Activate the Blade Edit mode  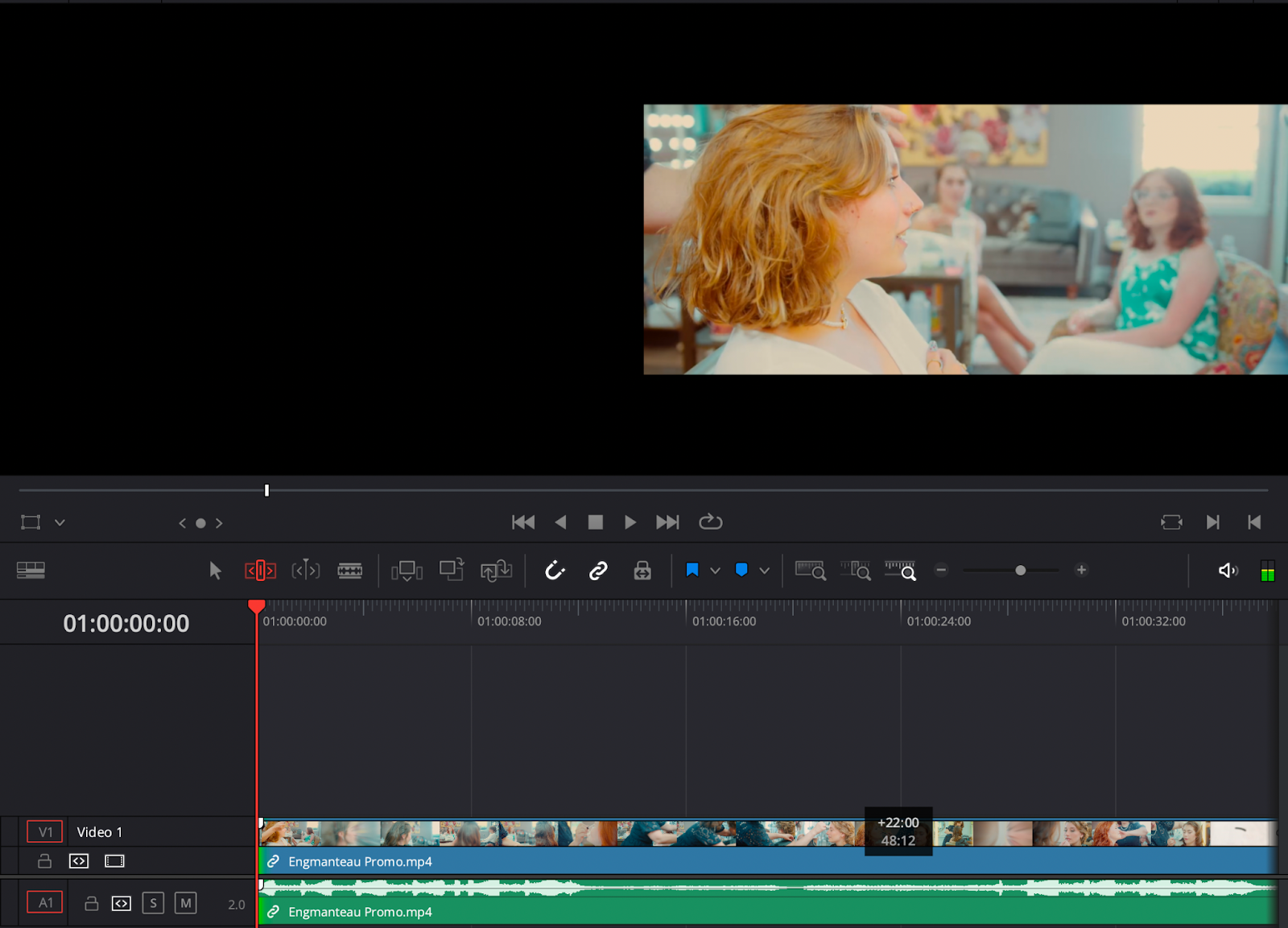pyautogui.click(x=349, y=571)
